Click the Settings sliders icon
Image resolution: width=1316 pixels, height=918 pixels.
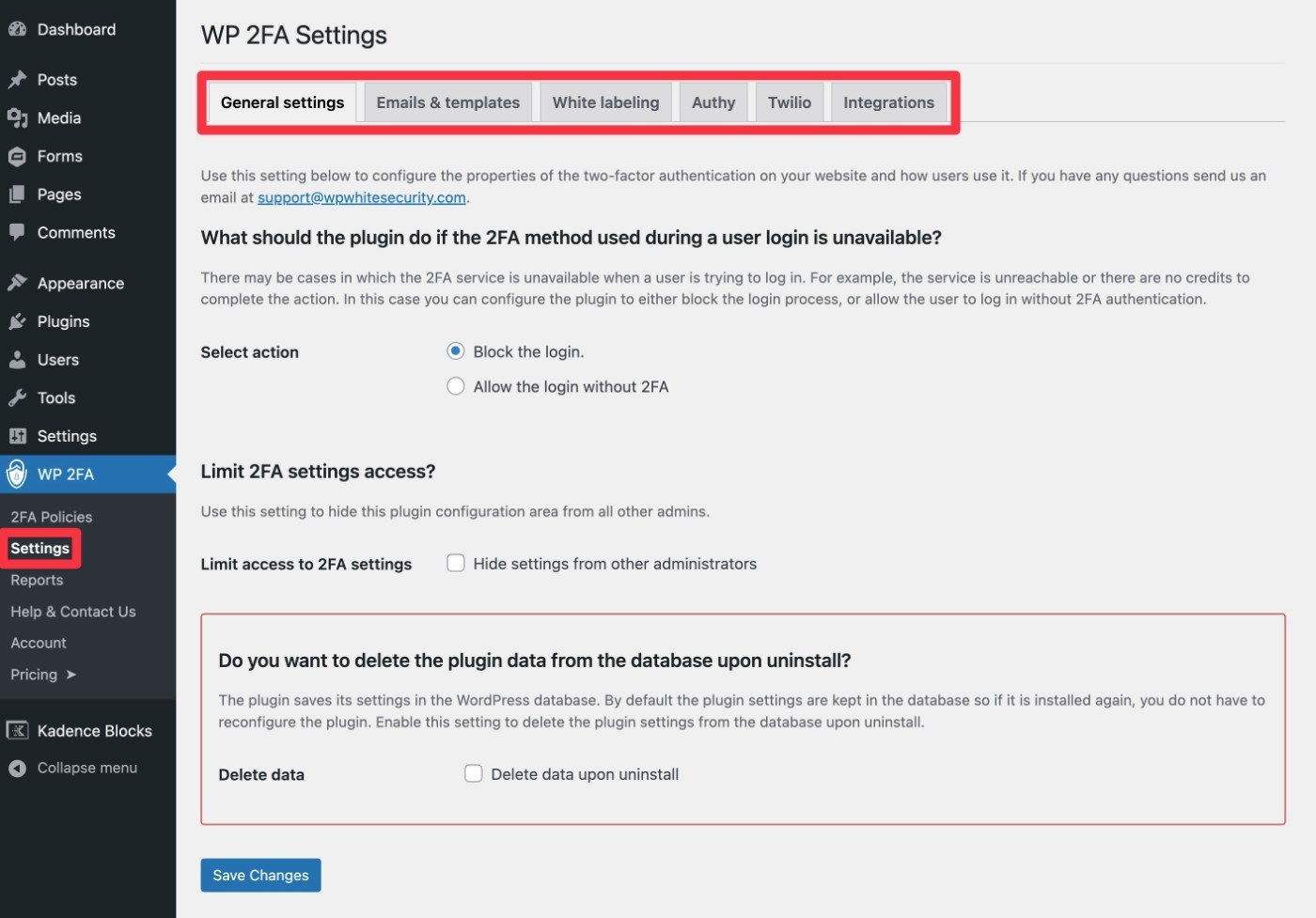tap(17, 436)
